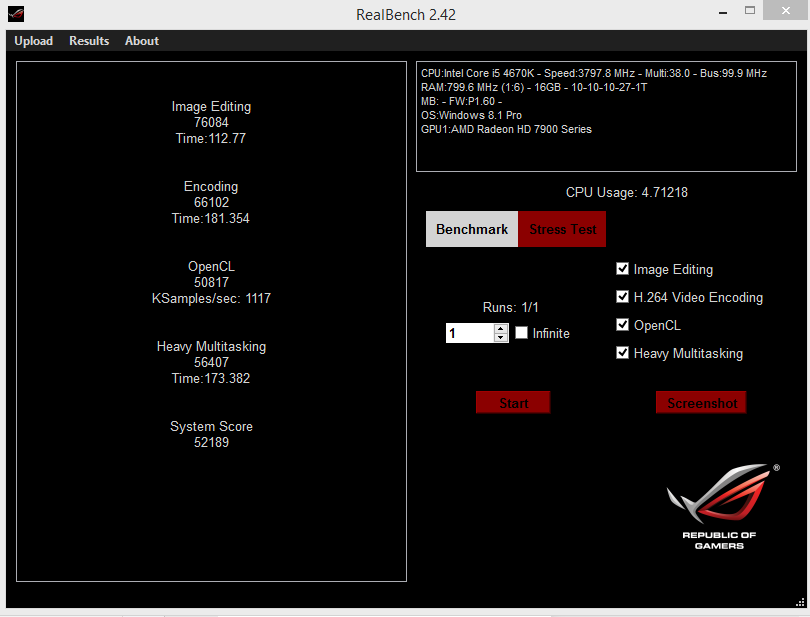Click the Encoding results heading
Screen dimensions: 810x617
[211, 187]
